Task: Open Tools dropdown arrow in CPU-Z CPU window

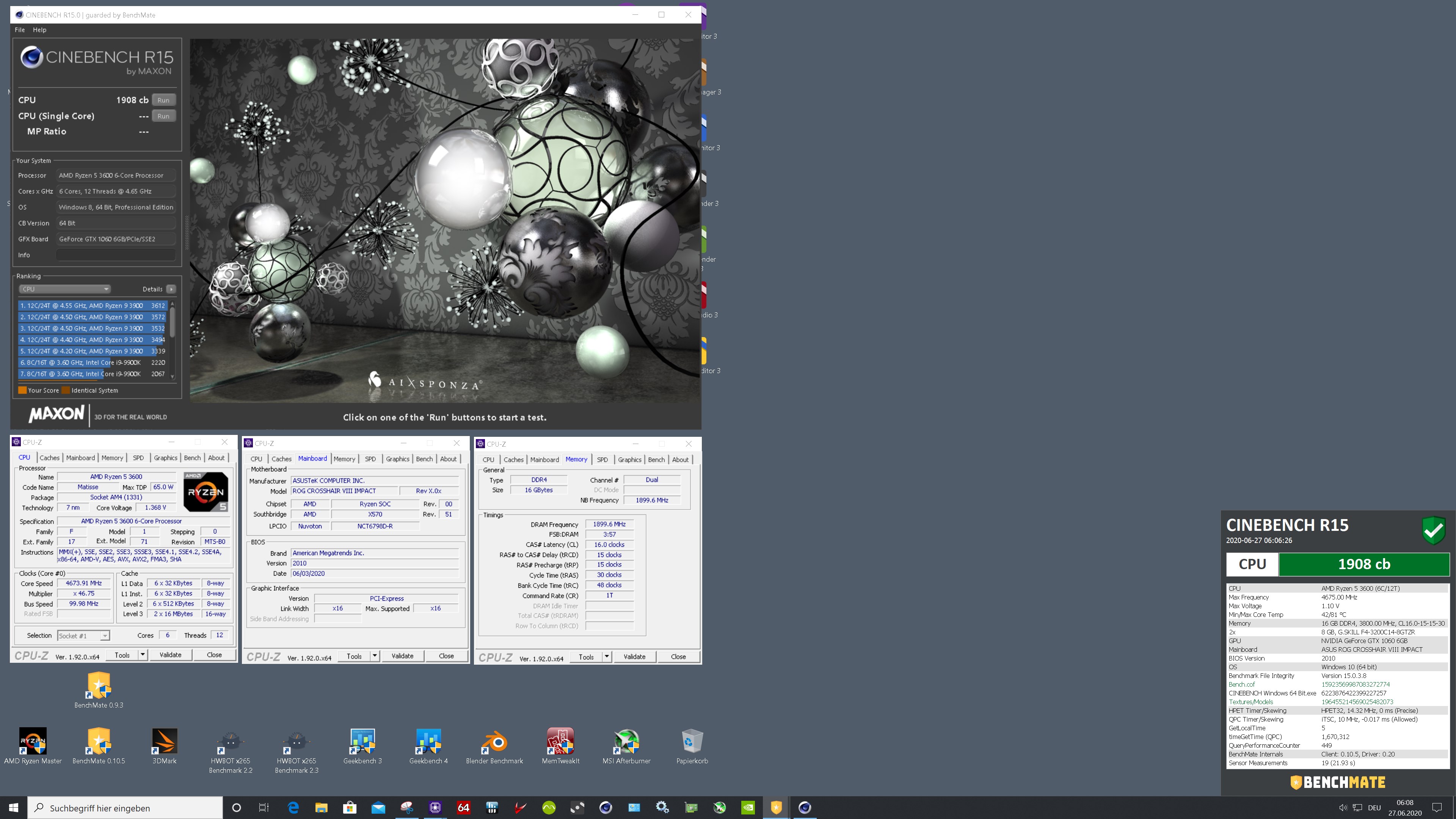Action: 143,654
